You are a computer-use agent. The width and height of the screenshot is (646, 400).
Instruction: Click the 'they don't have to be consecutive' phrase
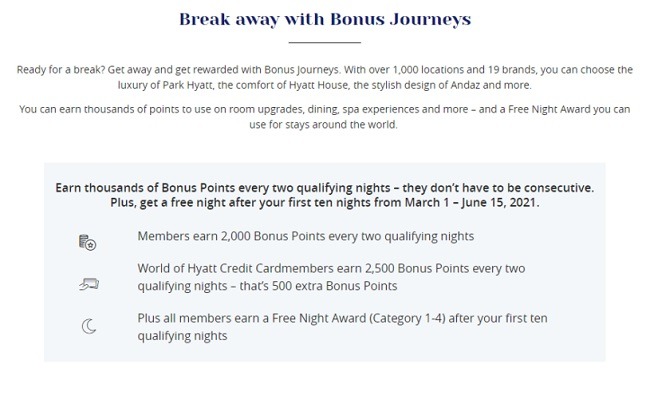click(x=498, y=188)
